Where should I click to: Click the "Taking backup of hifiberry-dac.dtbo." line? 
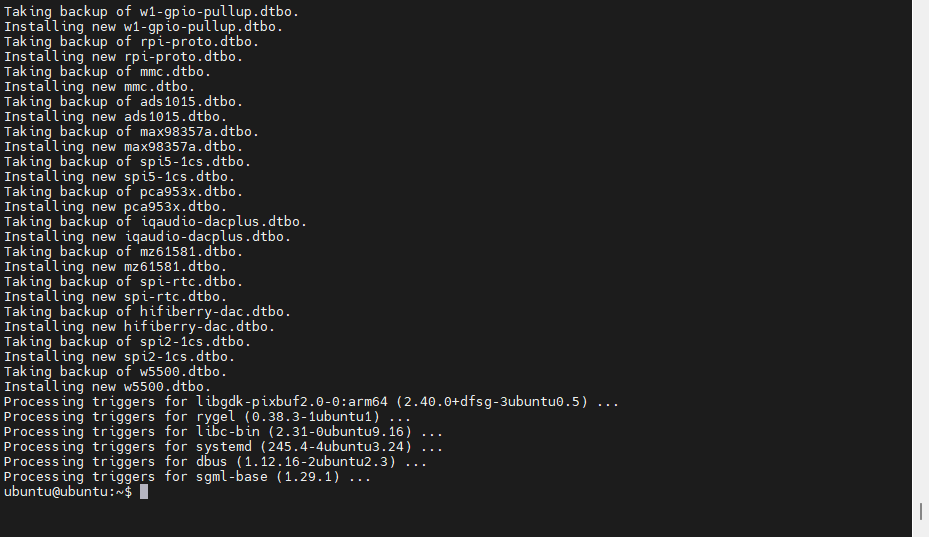tap(147, 312)
